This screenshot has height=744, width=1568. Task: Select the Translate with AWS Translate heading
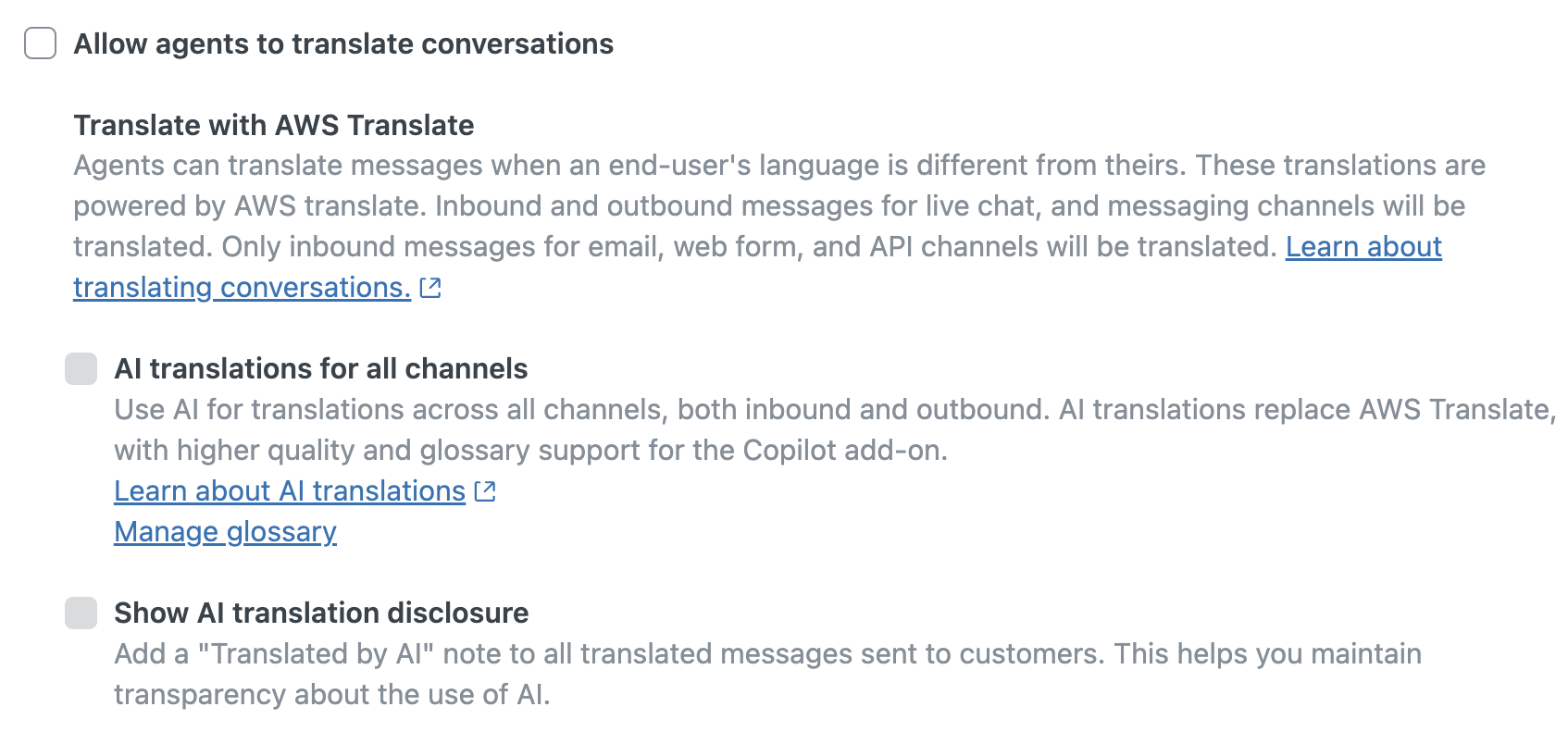point(274,125)
